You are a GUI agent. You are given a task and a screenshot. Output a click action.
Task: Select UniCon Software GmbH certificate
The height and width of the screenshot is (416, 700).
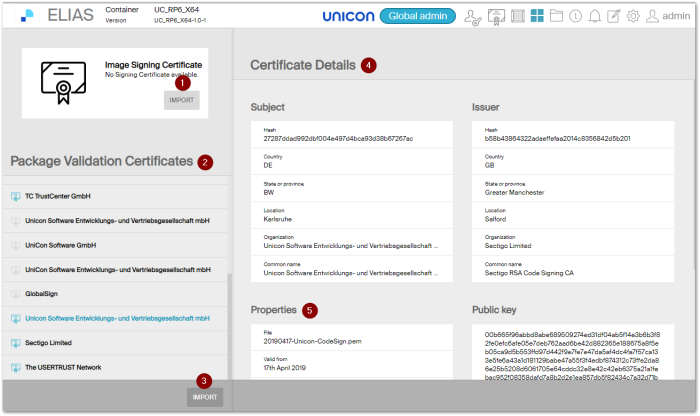[115, 245]
